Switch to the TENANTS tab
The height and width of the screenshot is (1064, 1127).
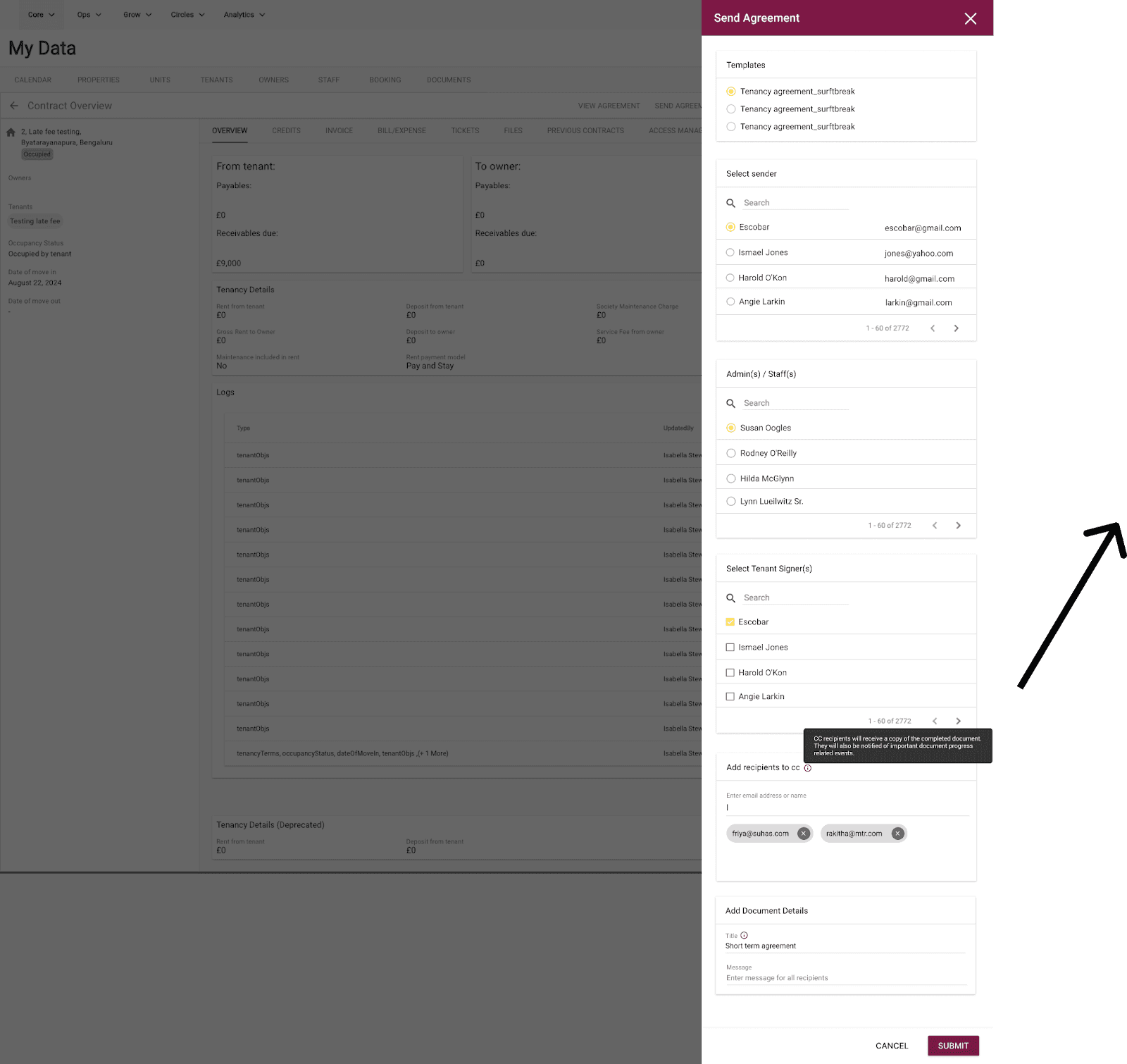click(216, 80)
